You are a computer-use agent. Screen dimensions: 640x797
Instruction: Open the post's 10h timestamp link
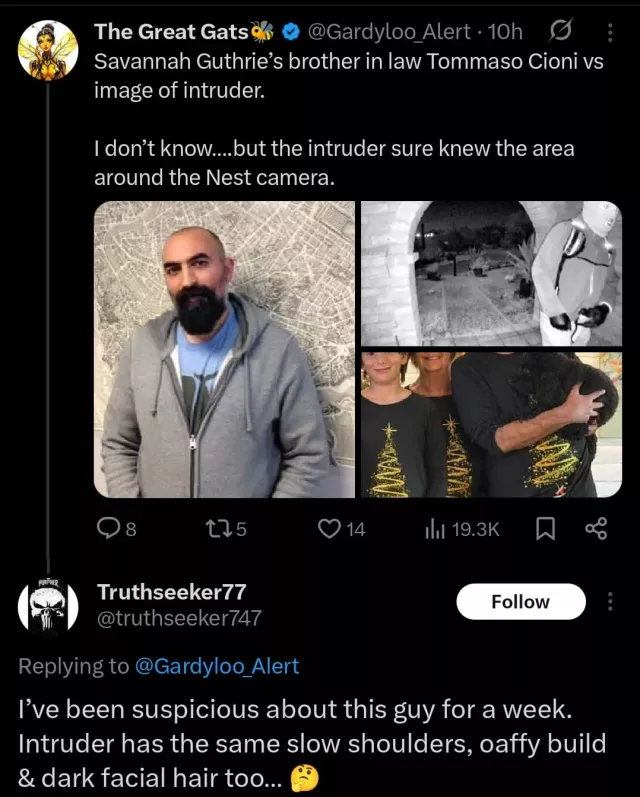(504, 32)
